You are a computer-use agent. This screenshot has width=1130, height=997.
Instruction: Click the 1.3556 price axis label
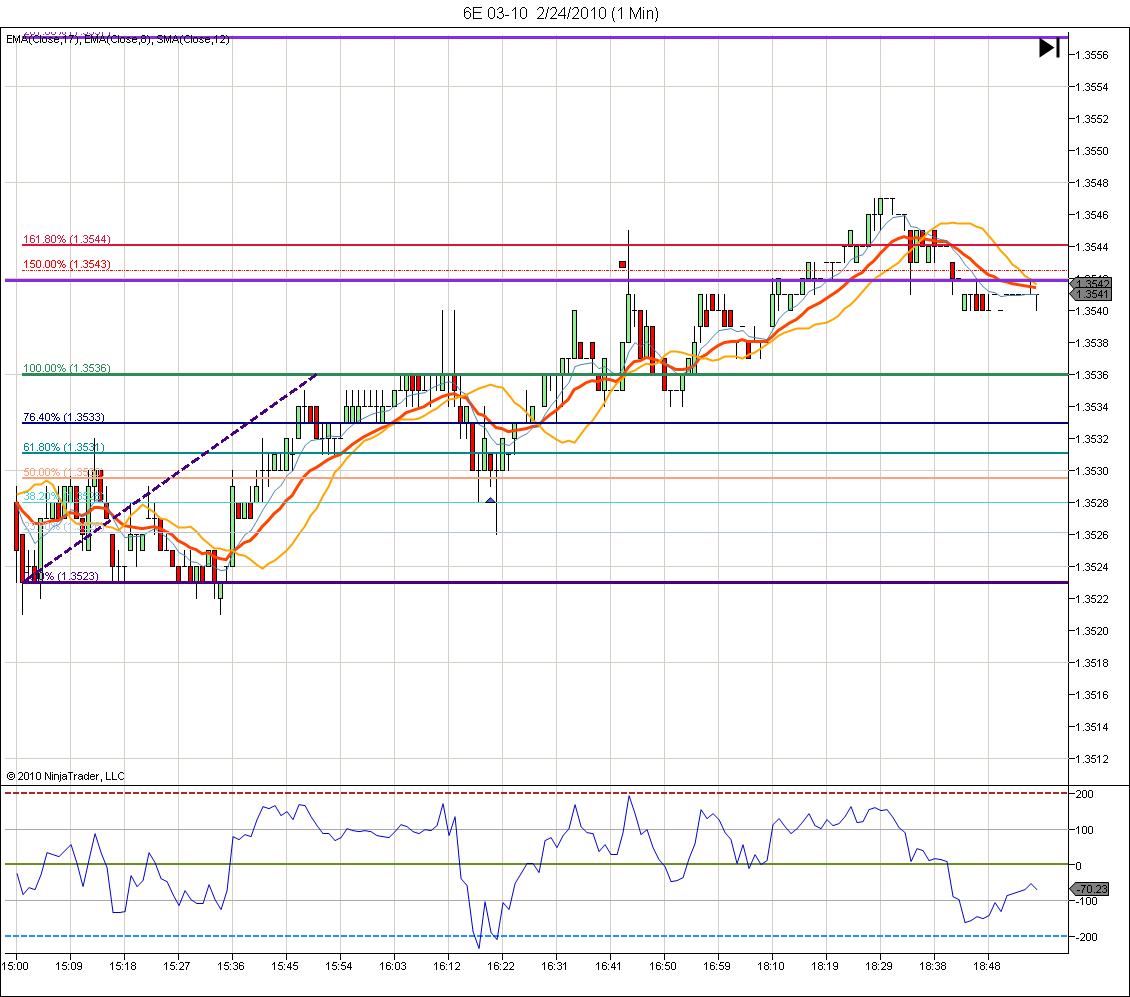pyautogui.click(x=1092, y=55)
